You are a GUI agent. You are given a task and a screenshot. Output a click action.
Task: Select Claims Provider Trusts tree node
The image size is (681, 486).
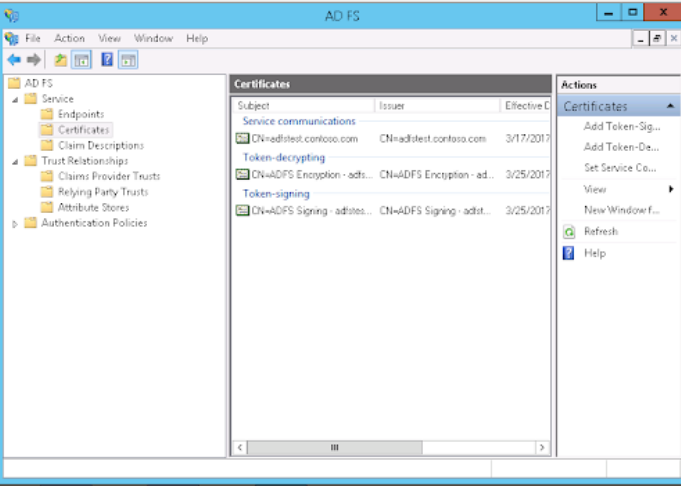pos(109,176)
